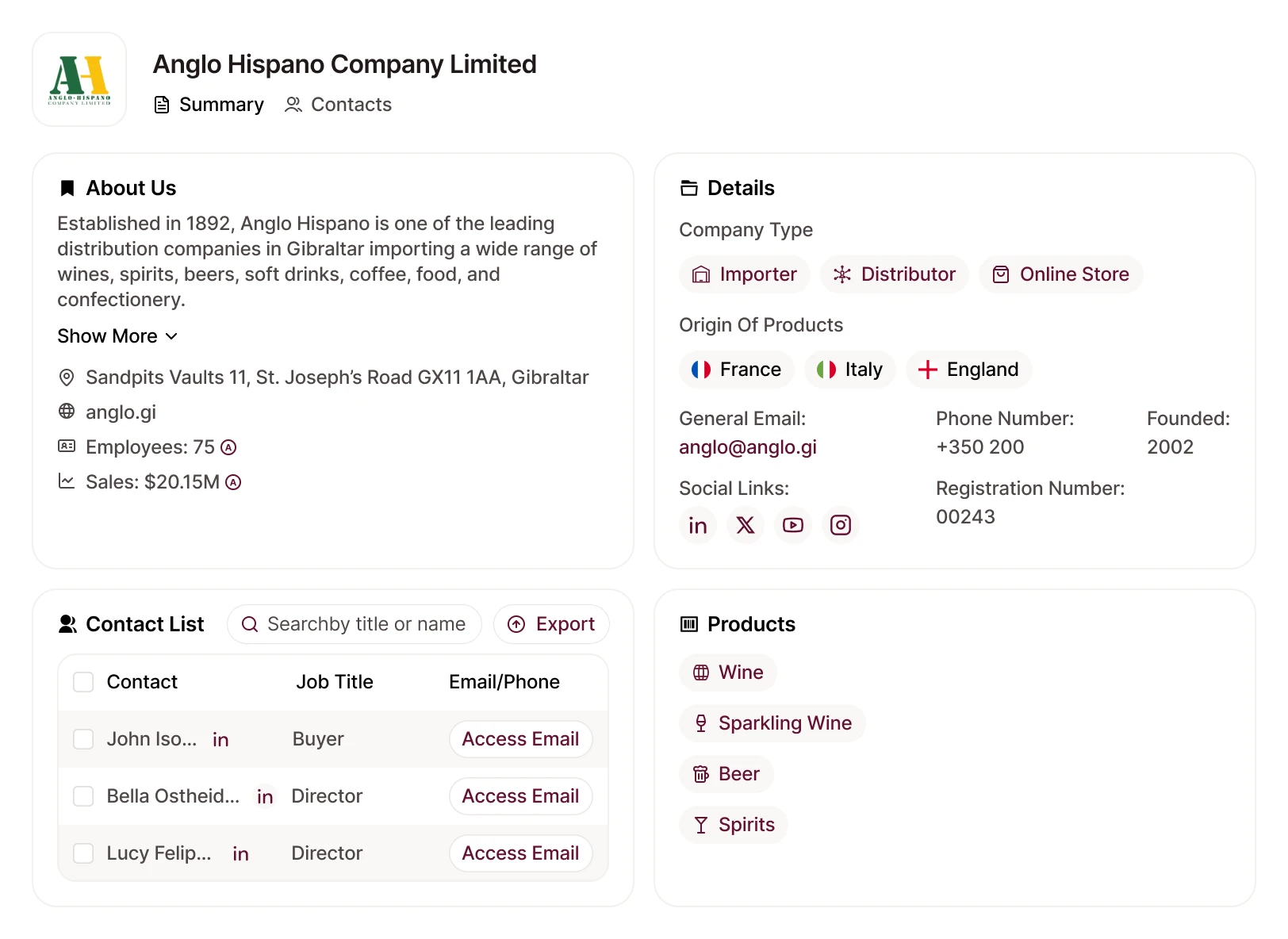Click the anglo@anglo.gi email link
Screen dimensions: 1288x939
(x=747, y=447)
